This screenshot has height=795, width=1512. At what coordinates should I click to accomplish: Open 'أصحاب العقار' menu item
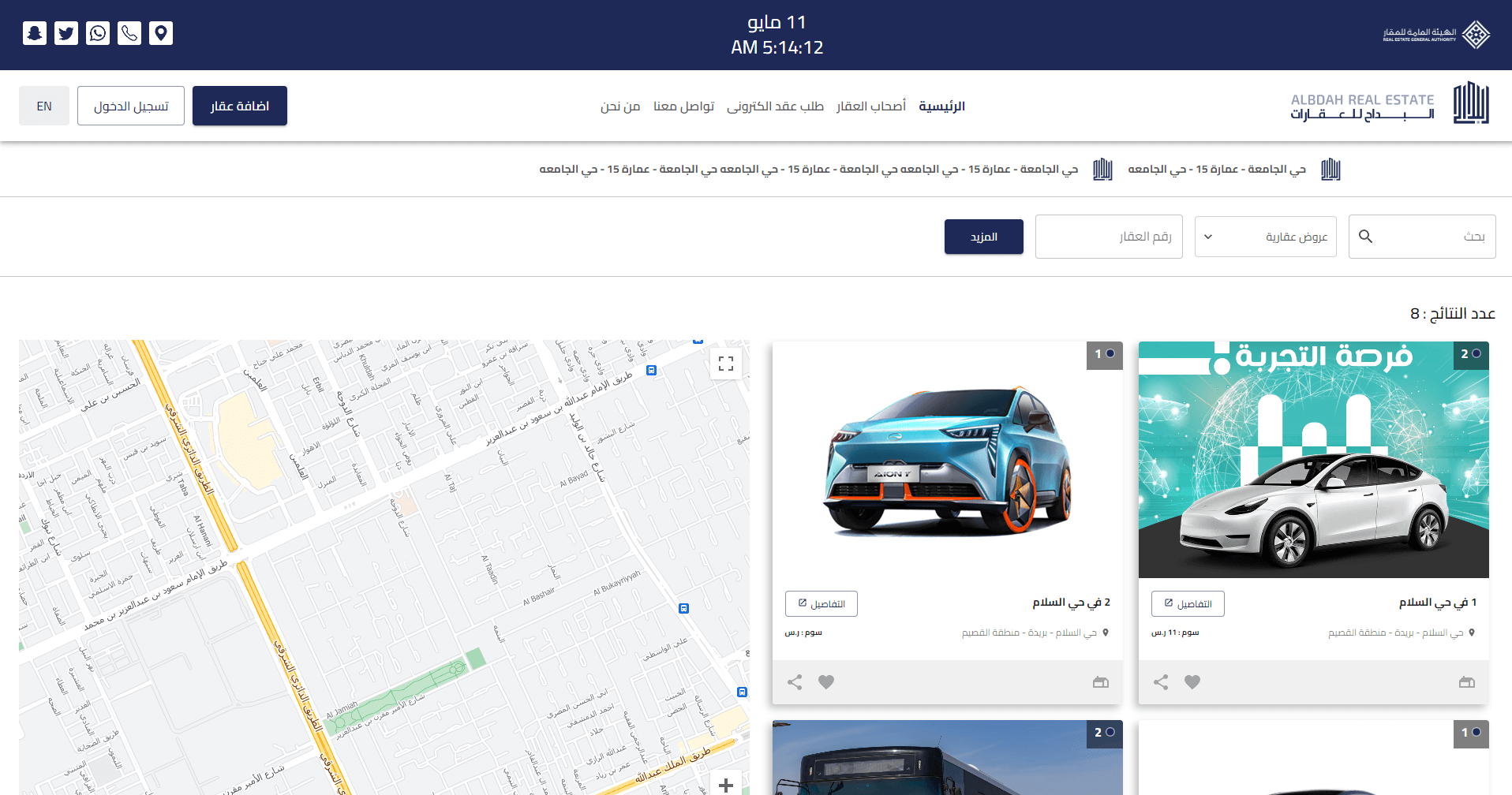click(870, 106)
